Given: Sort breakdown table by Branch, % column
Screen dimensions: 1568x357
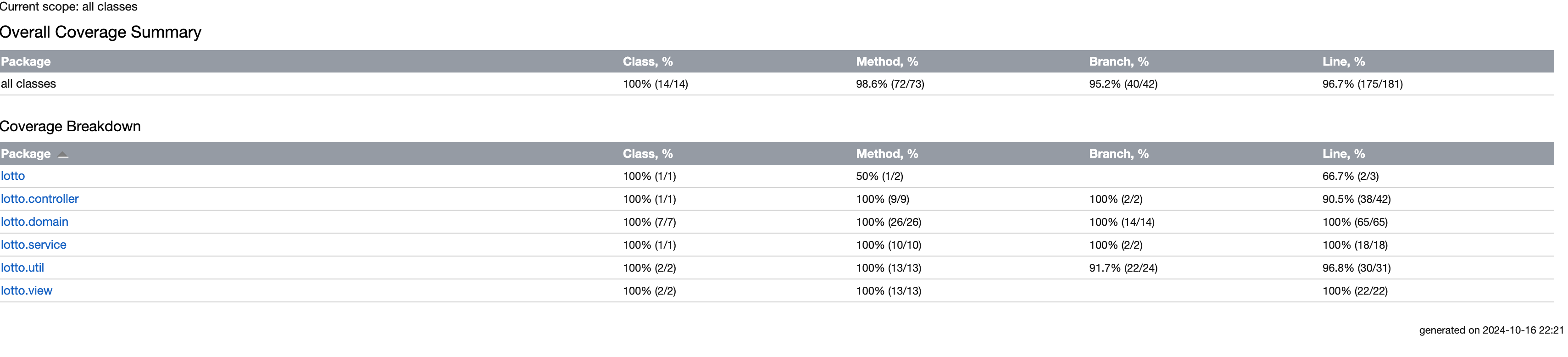Looking at the screenshot, I should point(1119,154).
